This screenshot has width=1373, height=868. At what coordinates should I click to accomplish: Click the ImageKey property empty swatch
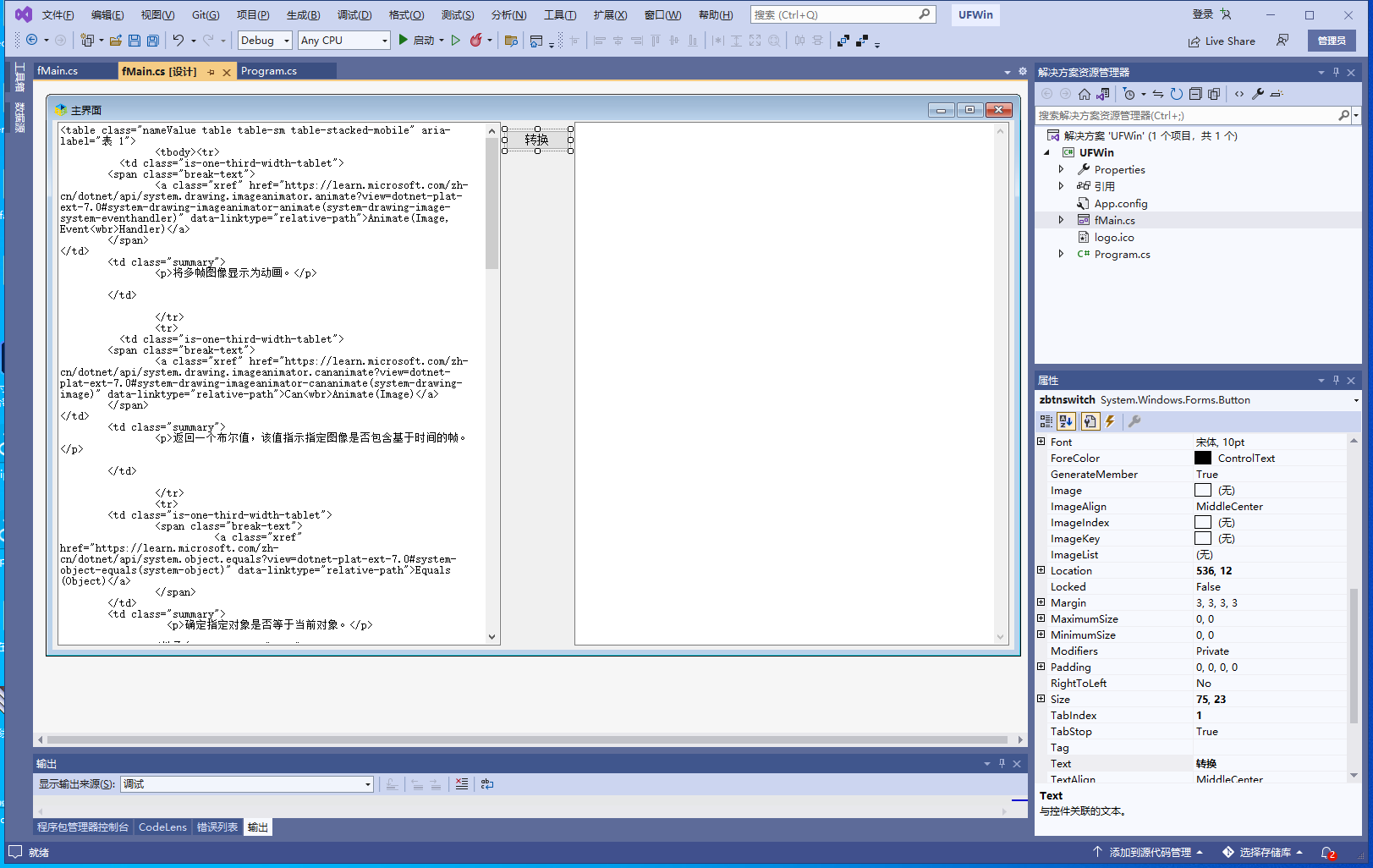[1202, 538]
